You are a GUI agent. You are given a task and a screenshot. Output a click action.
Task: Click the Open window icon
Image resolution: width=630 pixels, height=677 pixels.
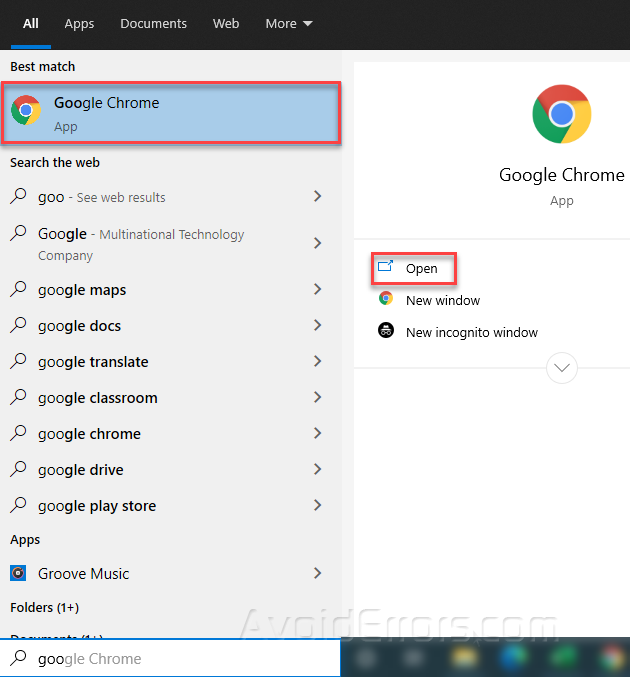[385, 266]
